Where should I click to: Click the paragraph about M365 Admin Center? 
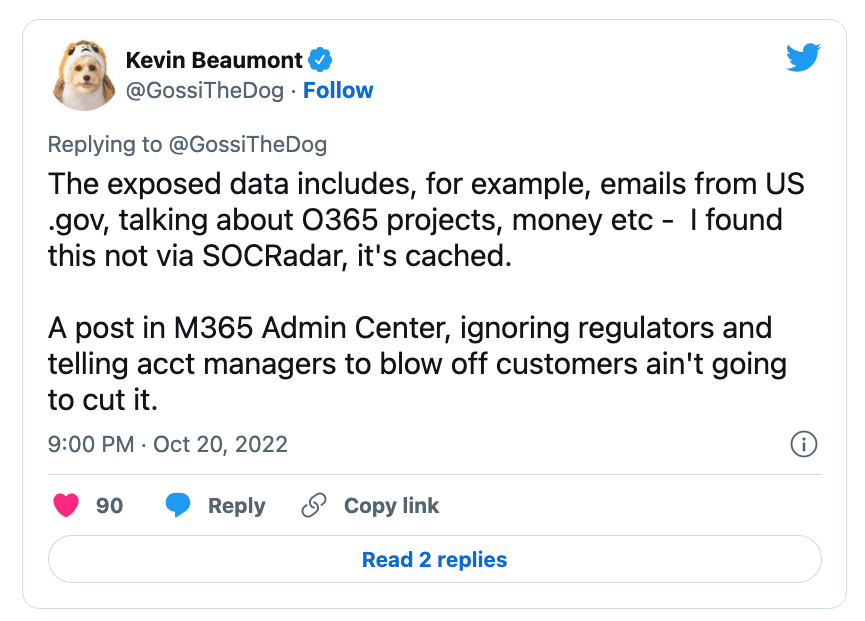point(415,364)
